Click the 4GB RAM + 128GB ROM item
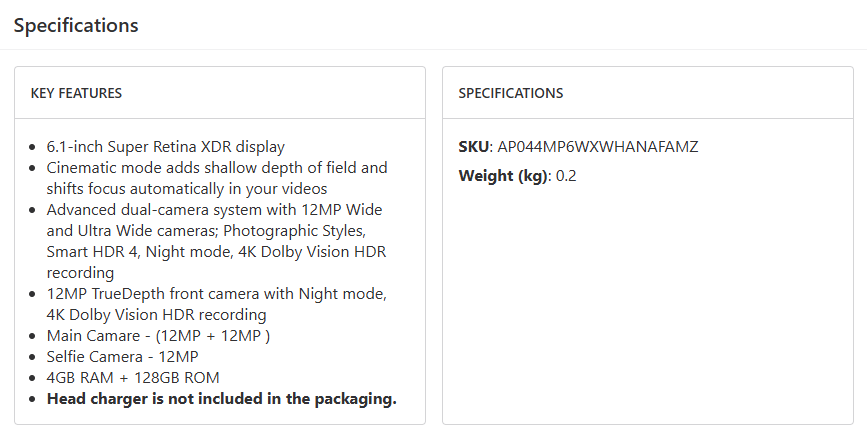This screenshot has height=440, width=867. (x=133, y=378)
